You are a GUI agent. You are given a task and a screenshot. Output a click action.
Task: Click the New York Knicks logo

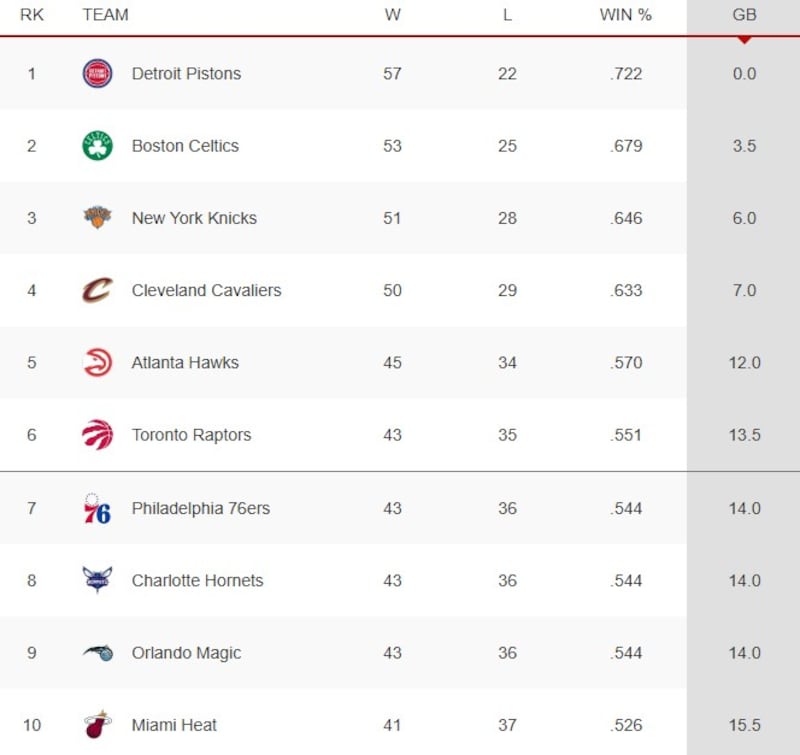pyautogui.click(x=97, y=218)
